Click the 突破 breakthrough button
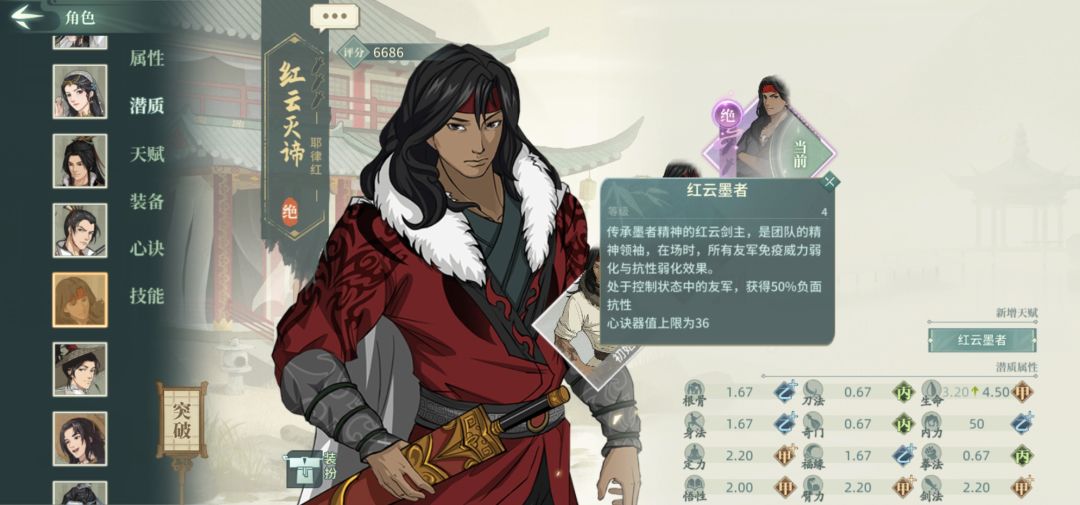Image resolution: width=1080 pixels, height=505 pixels. [x=183, y=420]
